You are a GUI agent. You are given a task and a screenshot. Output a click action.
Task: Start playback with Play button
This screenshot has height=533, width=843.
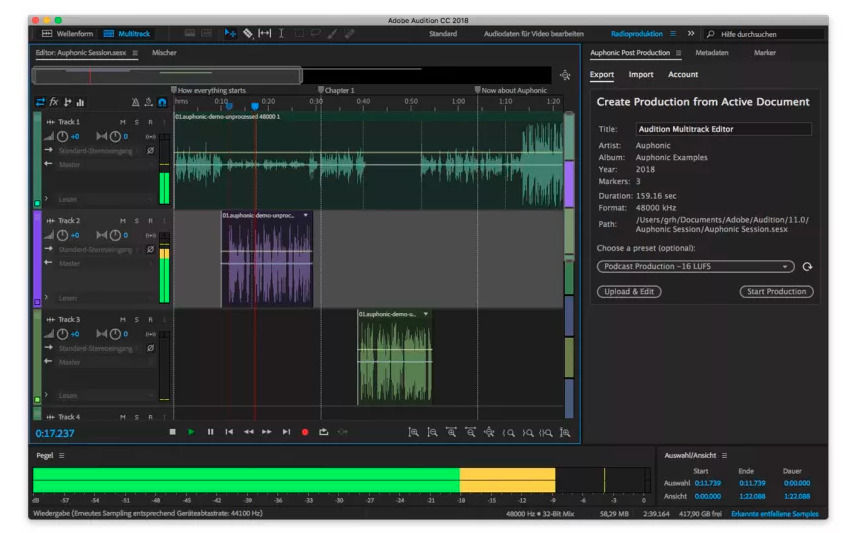(x=191, y=432)
